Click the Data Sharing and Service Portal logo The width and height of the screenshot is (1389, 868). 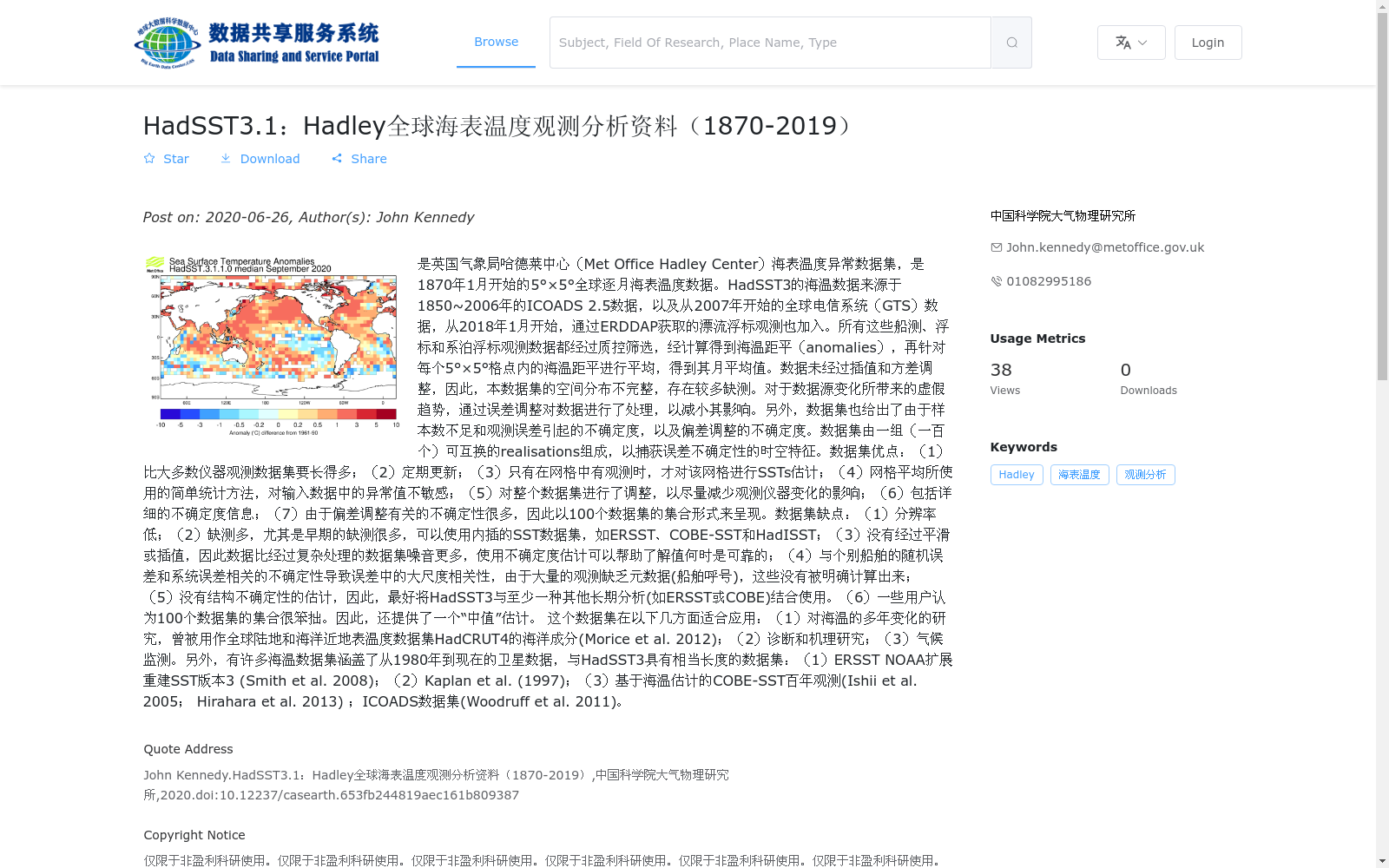click(257, 43)
